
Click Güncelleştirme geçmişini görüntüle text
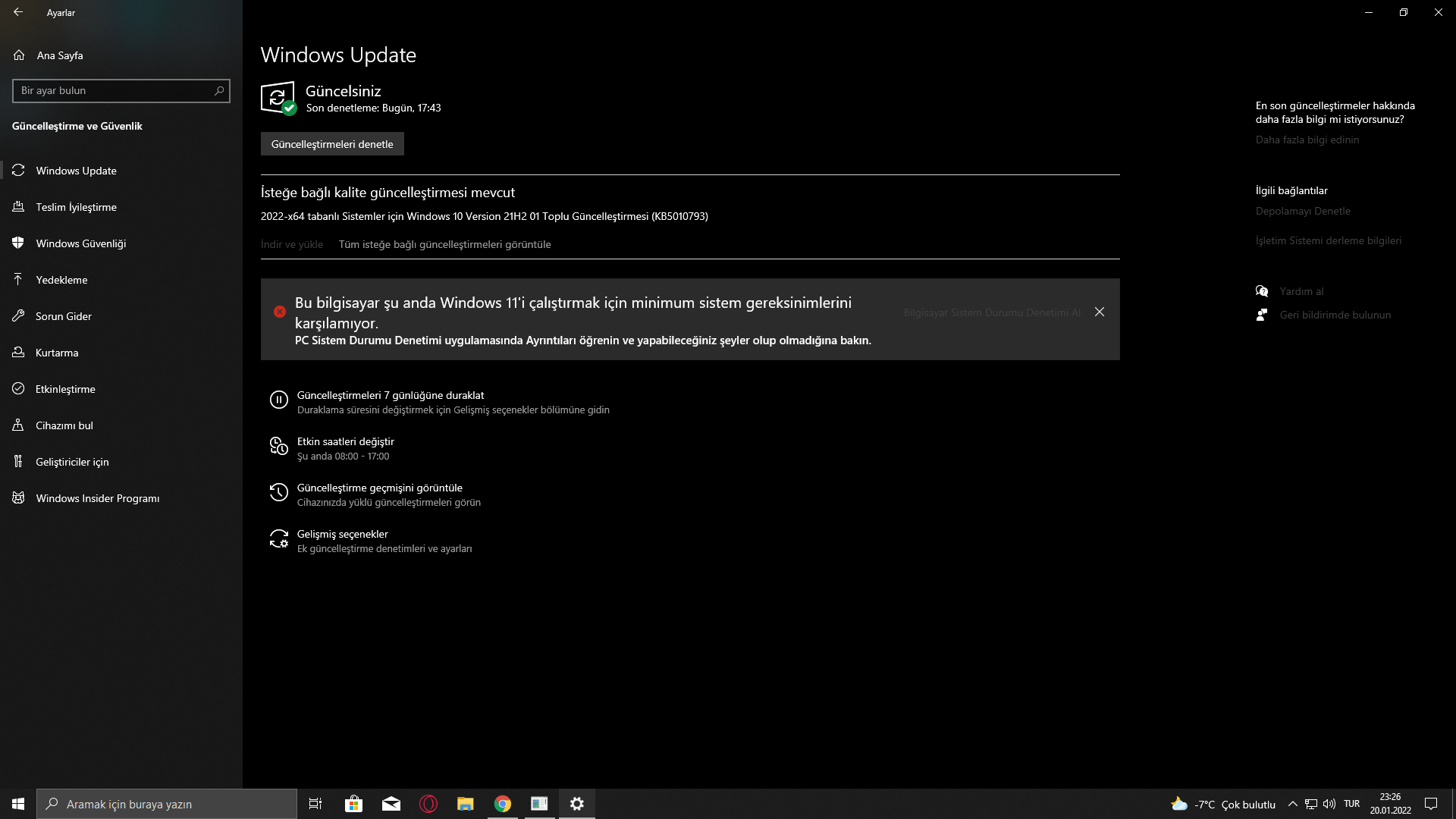point(380,488)
